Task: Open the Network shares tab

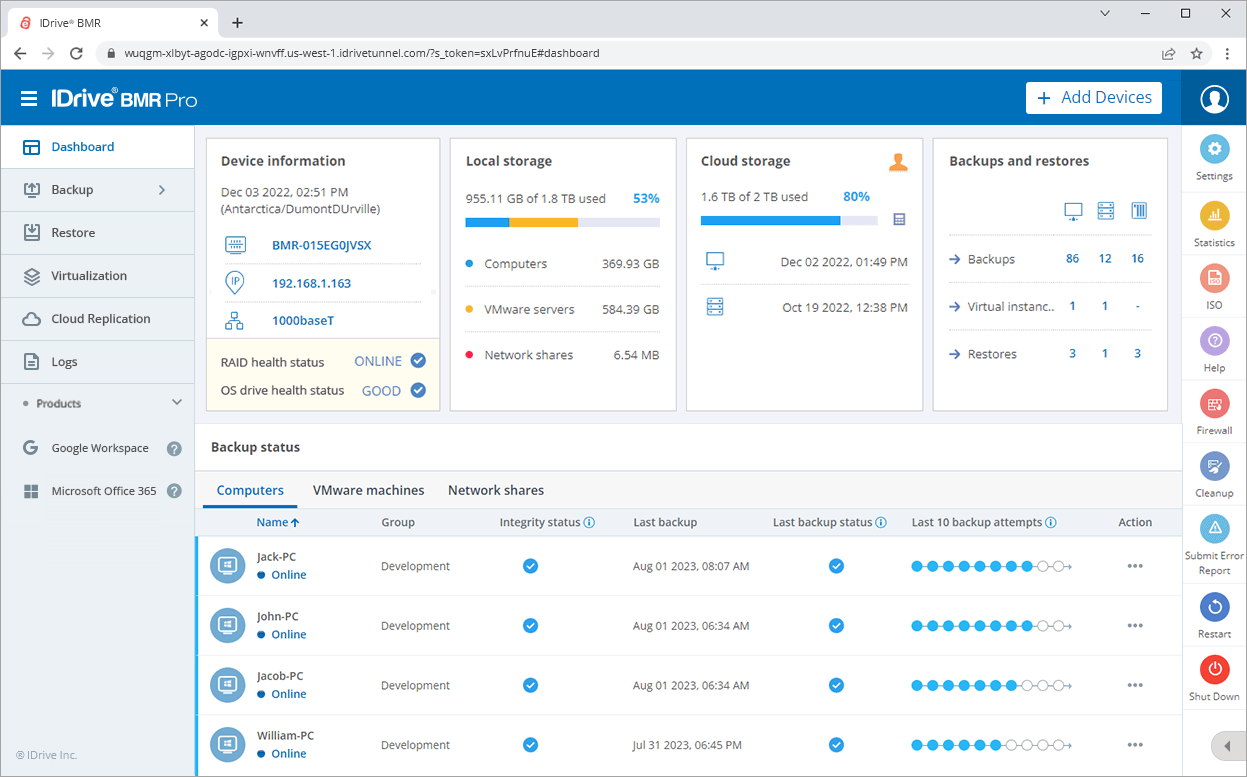Action: pyautogui.click(x=495, y=490)
